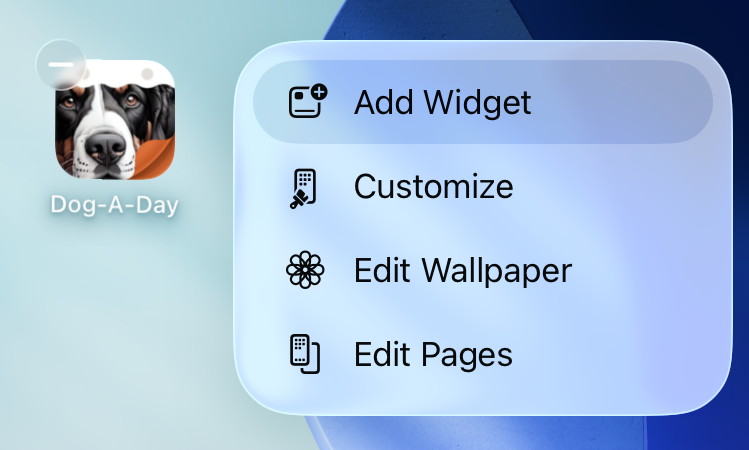Click the Dog-A-Day app name label

[x=115, y=205]
